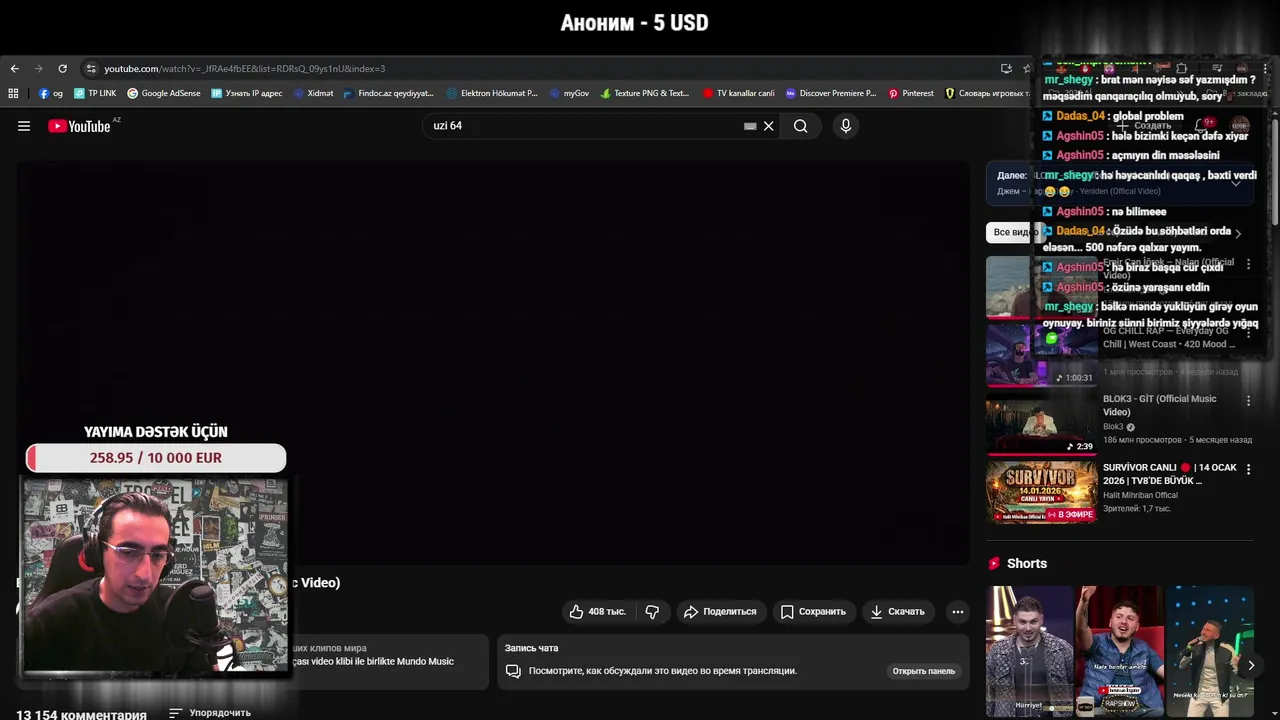Click the donation goal progress bar
Screen dimensions: 1280x720
(156, 458)
